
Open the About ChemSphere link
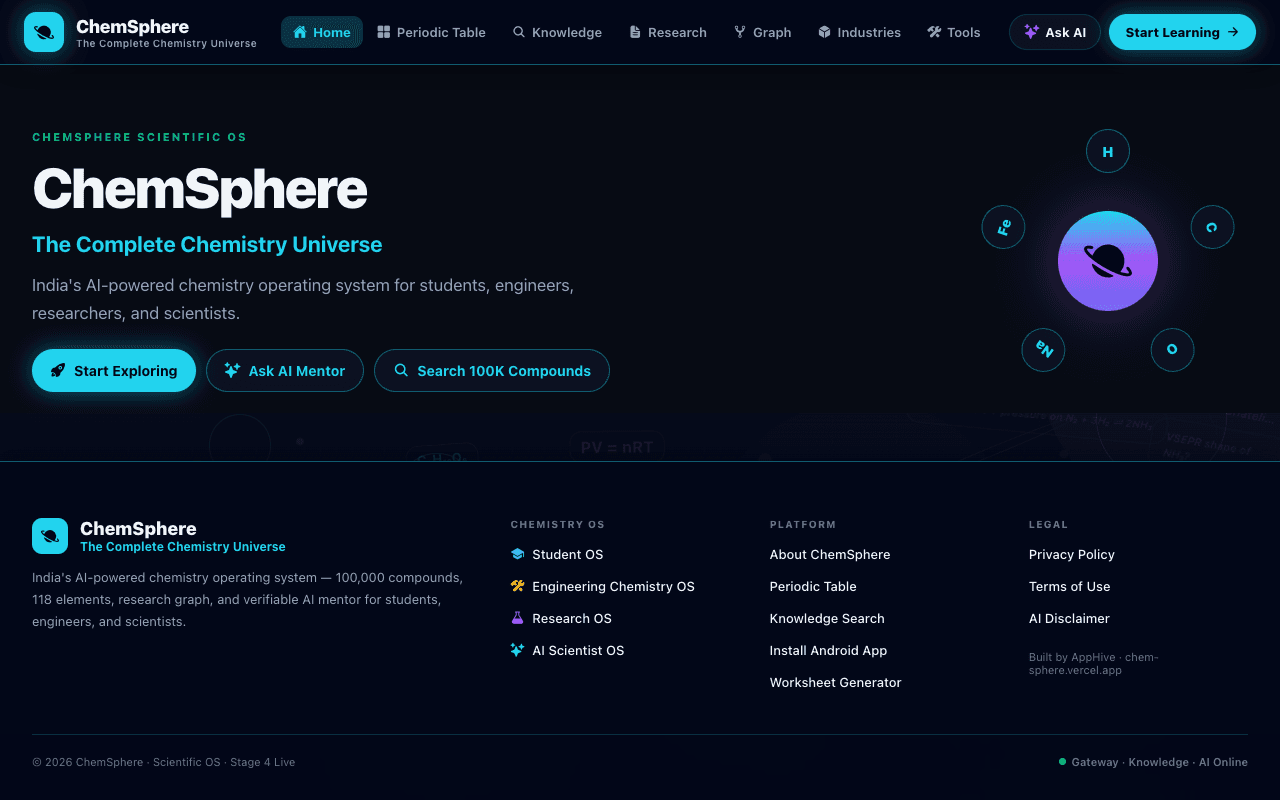[830, 554]
